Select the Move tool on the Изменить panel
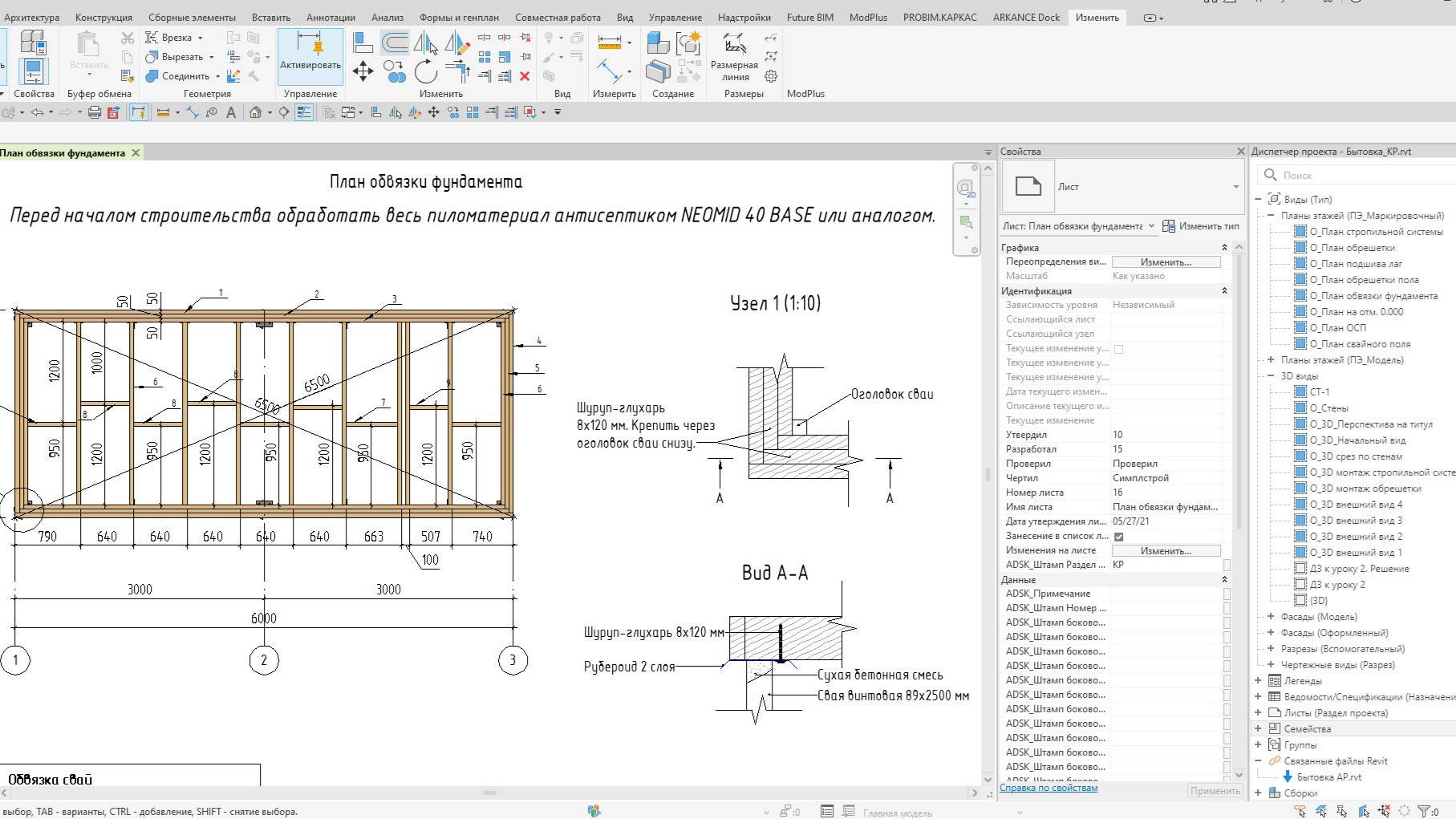The height and width of the screenshot is (819, 1456). [363, 71]
